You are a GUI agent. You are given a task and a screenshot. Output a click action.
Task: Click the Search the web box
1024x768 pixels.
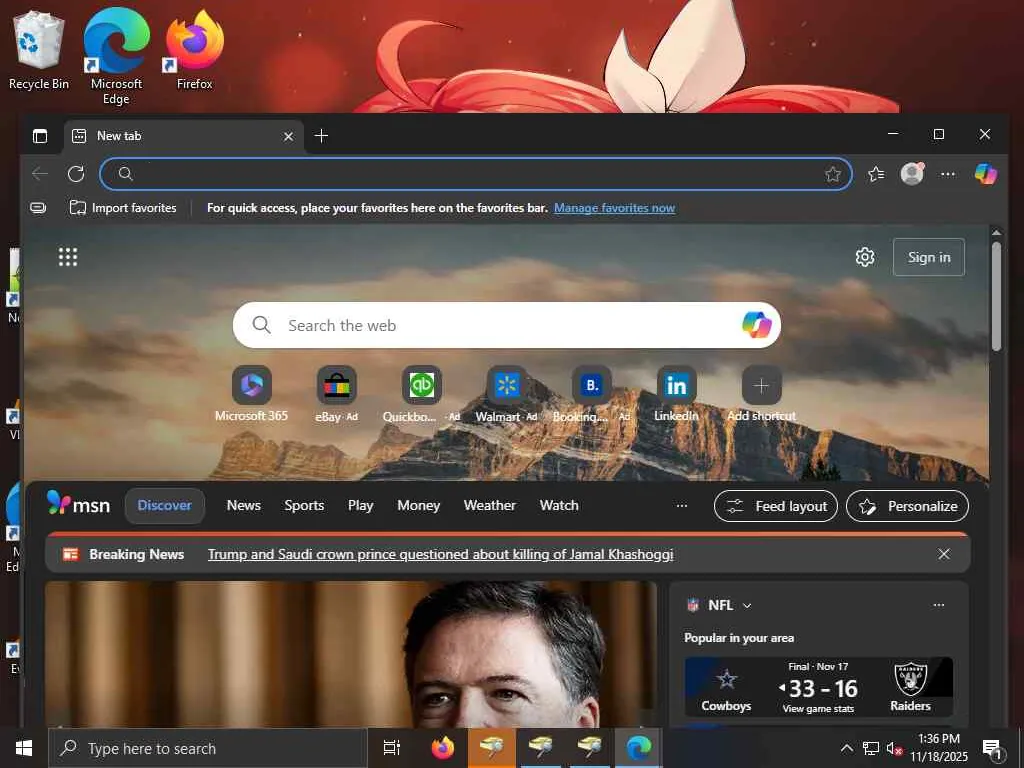point(506,325)
